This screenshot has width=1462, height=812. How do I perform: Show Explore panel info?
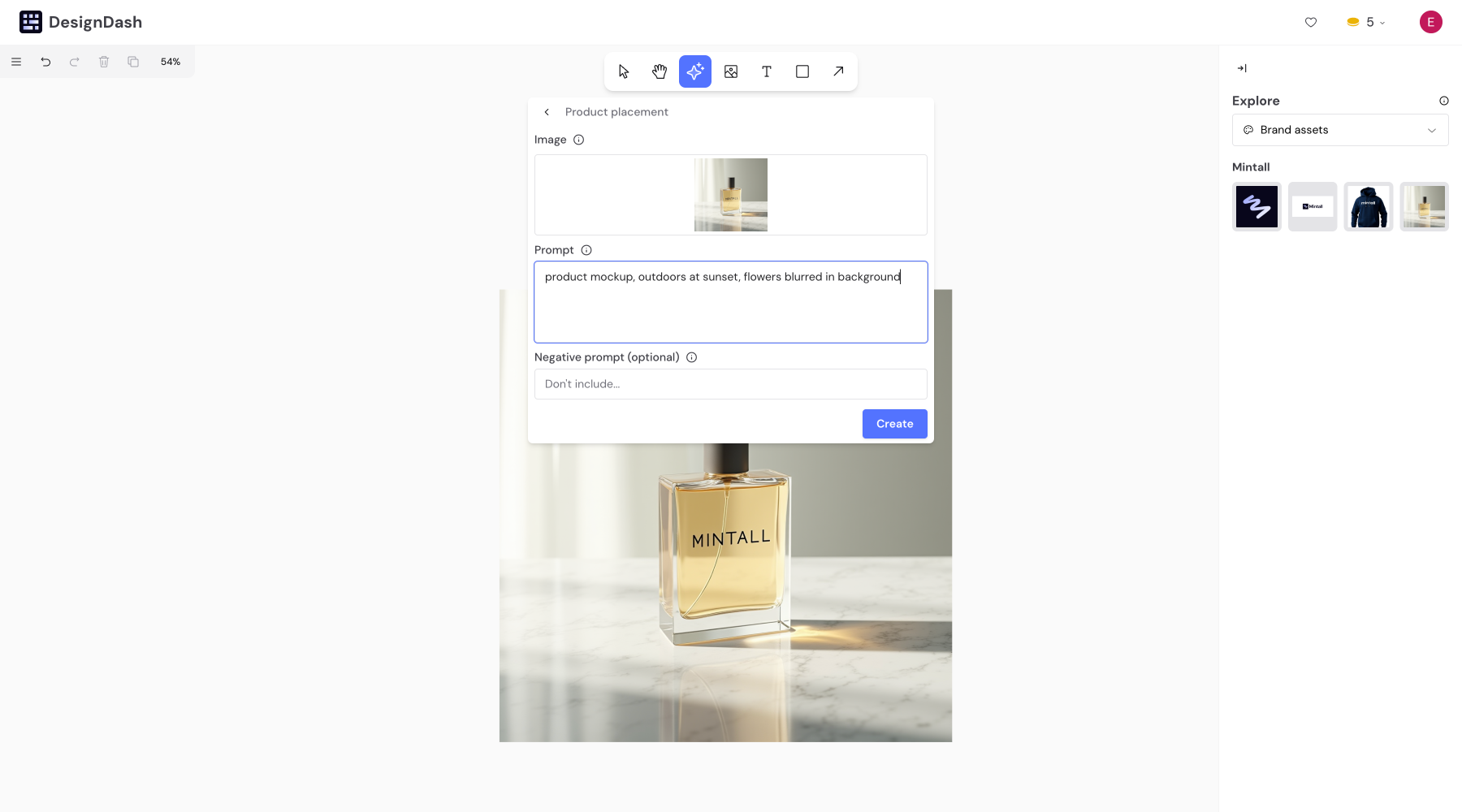[1444, 101]
